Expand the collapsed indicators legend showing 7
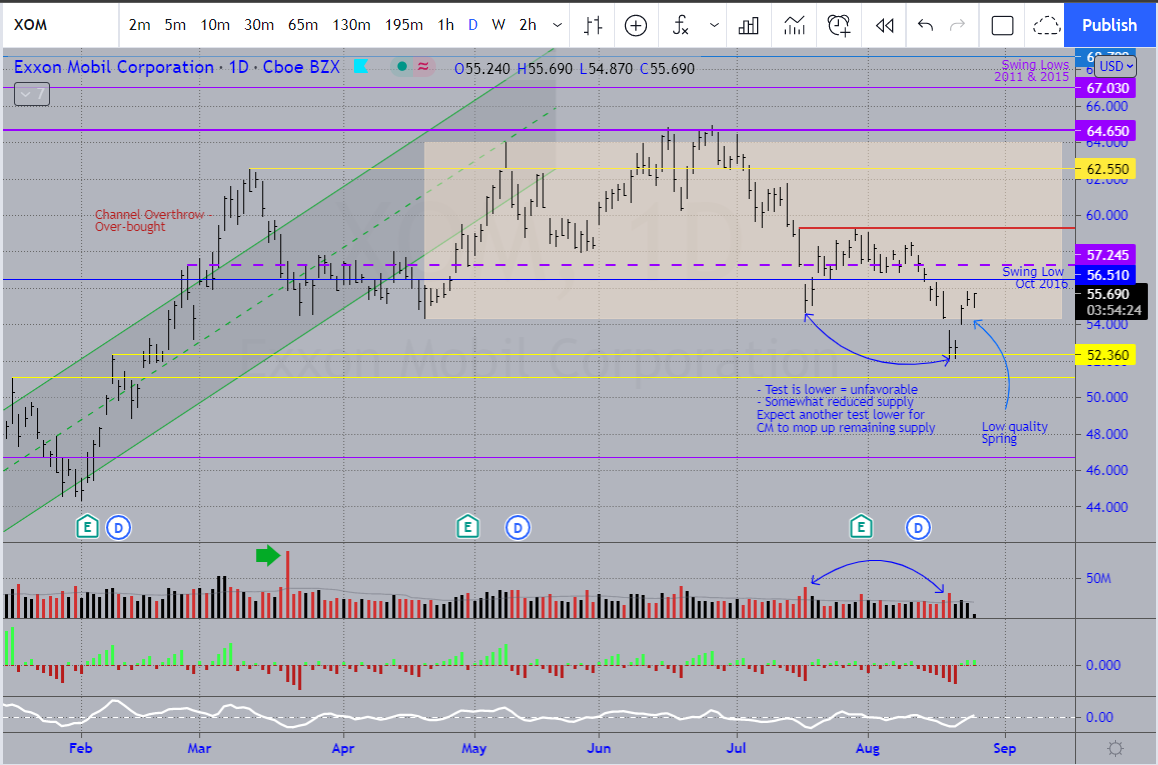Image resolution: width=1158 pixels, height=765 pixels. coord(30,94)
